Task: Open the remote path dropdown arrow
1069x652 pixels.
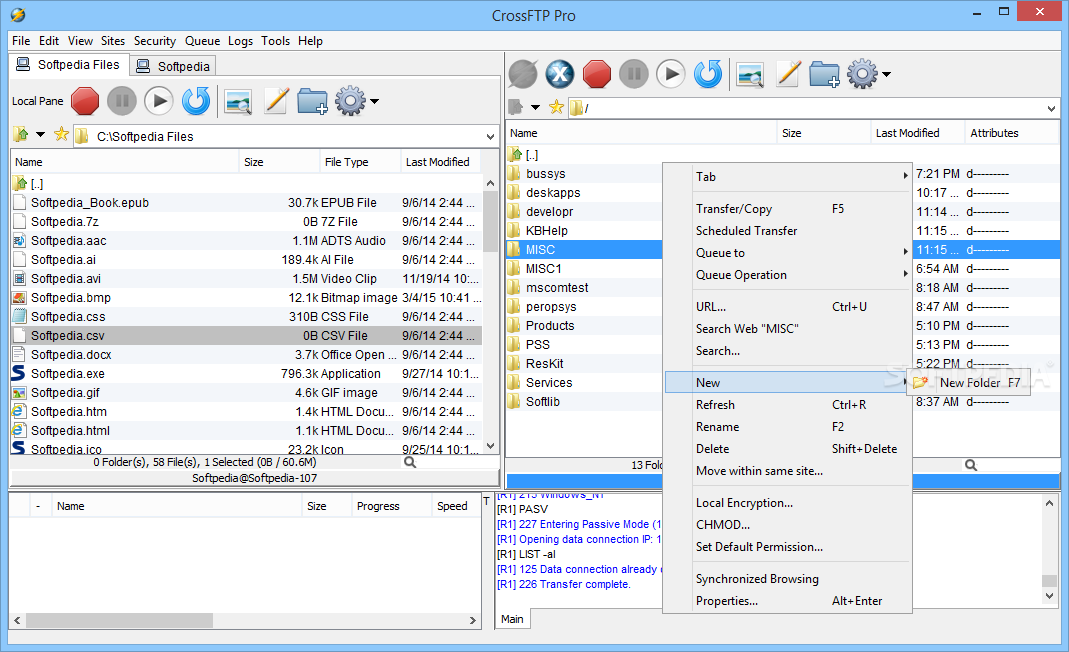Action: pyautogui.click(x=1051, y=108)
